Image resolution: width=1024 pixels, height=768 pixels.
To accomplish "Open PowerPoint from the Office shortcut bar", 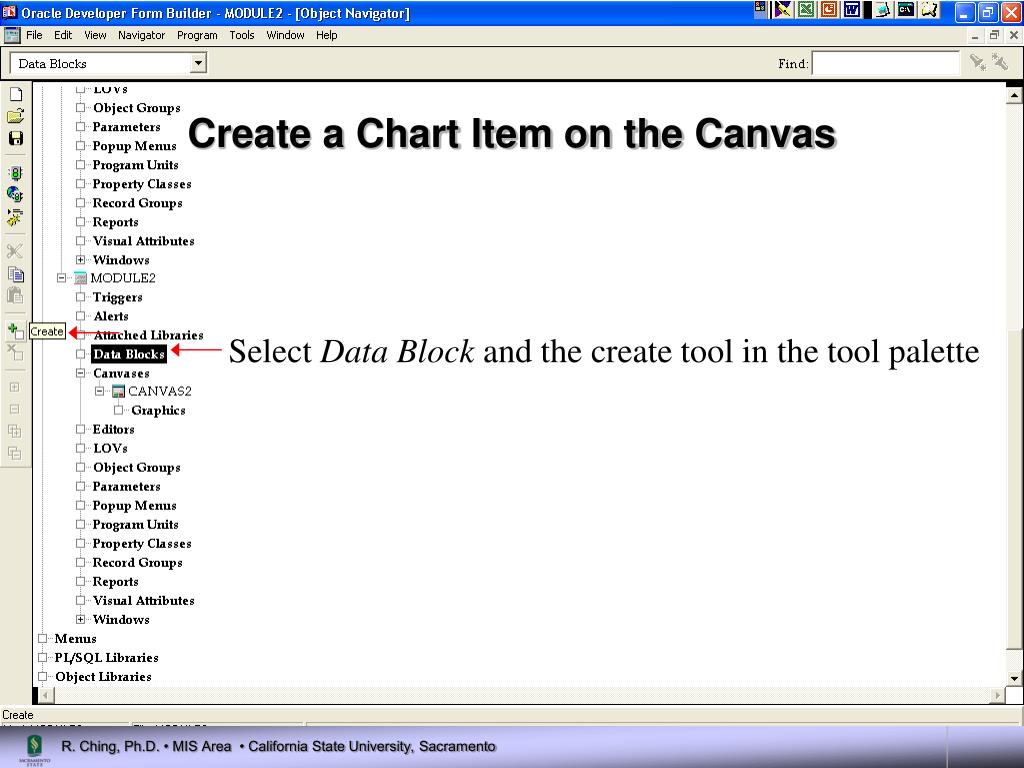I will click(829, 10).
